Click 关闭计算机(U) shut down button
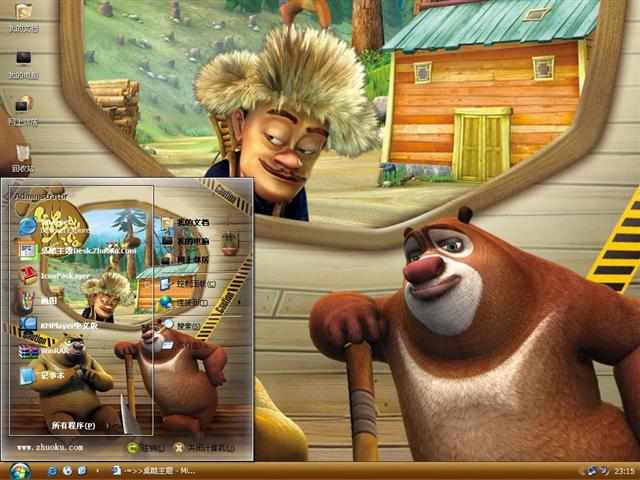 click(204, 448)
